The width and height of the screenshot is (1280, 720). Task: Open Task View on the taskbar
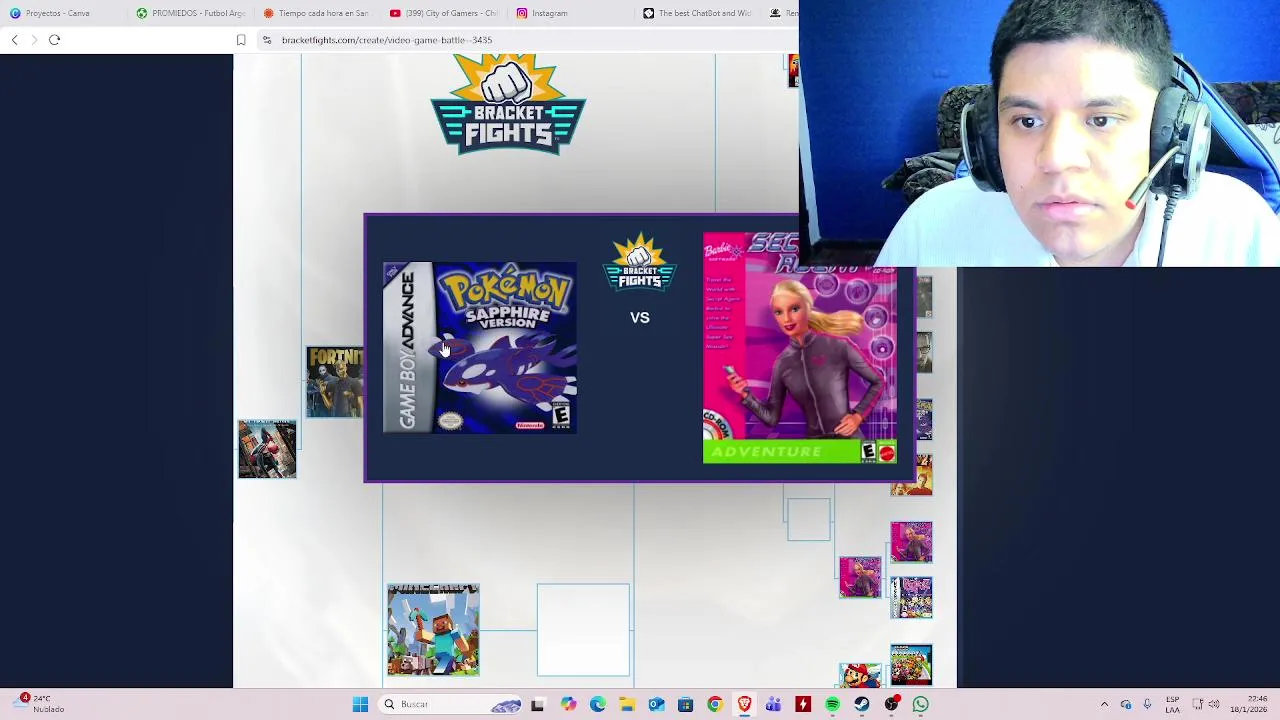(x=537, y=704)
